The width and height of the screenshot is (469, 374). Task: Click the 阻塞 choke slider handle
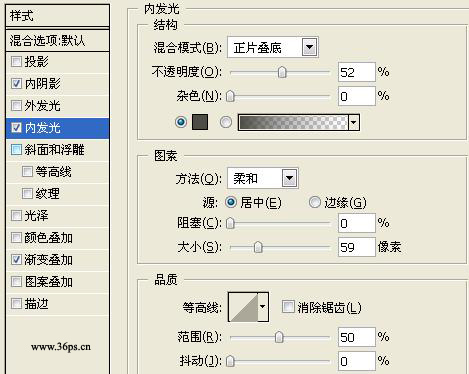tap(230, 223)
